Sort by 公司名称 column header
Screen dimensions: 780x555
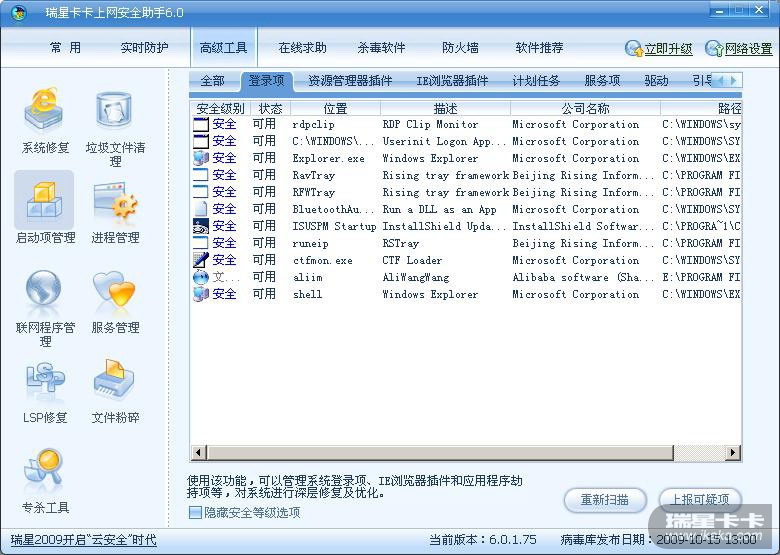(585, 108)
